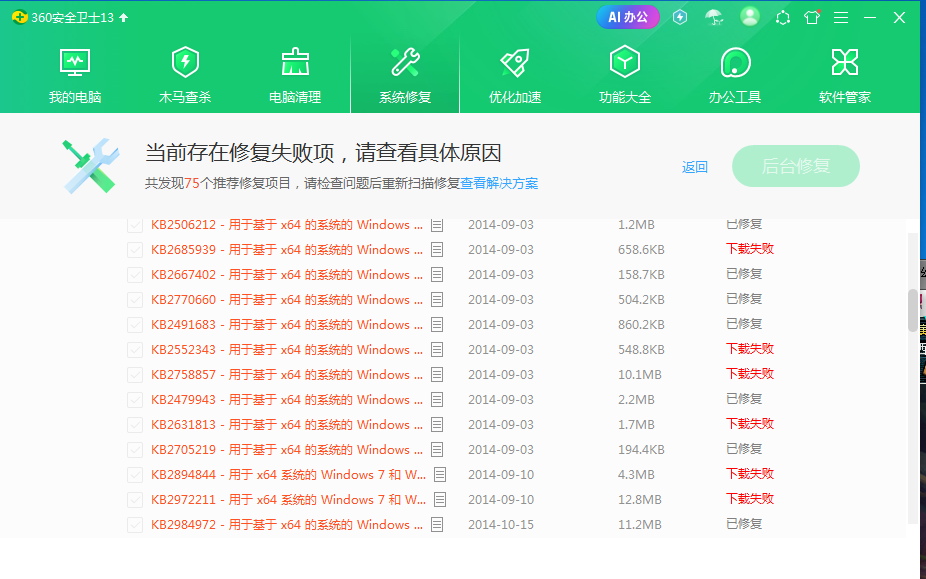Click the 返回 back link

[x=695, y=167]
